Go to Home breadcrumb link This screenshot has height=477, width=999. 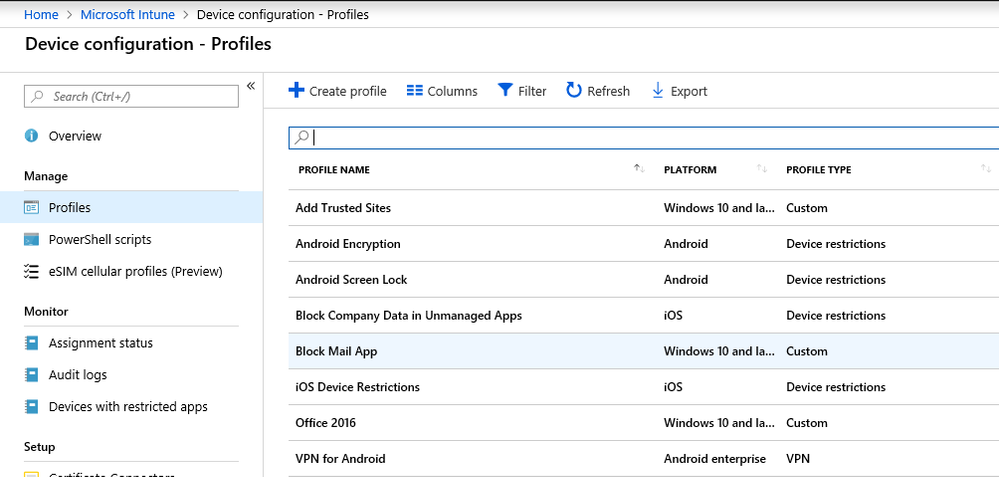tap(41, 15)
